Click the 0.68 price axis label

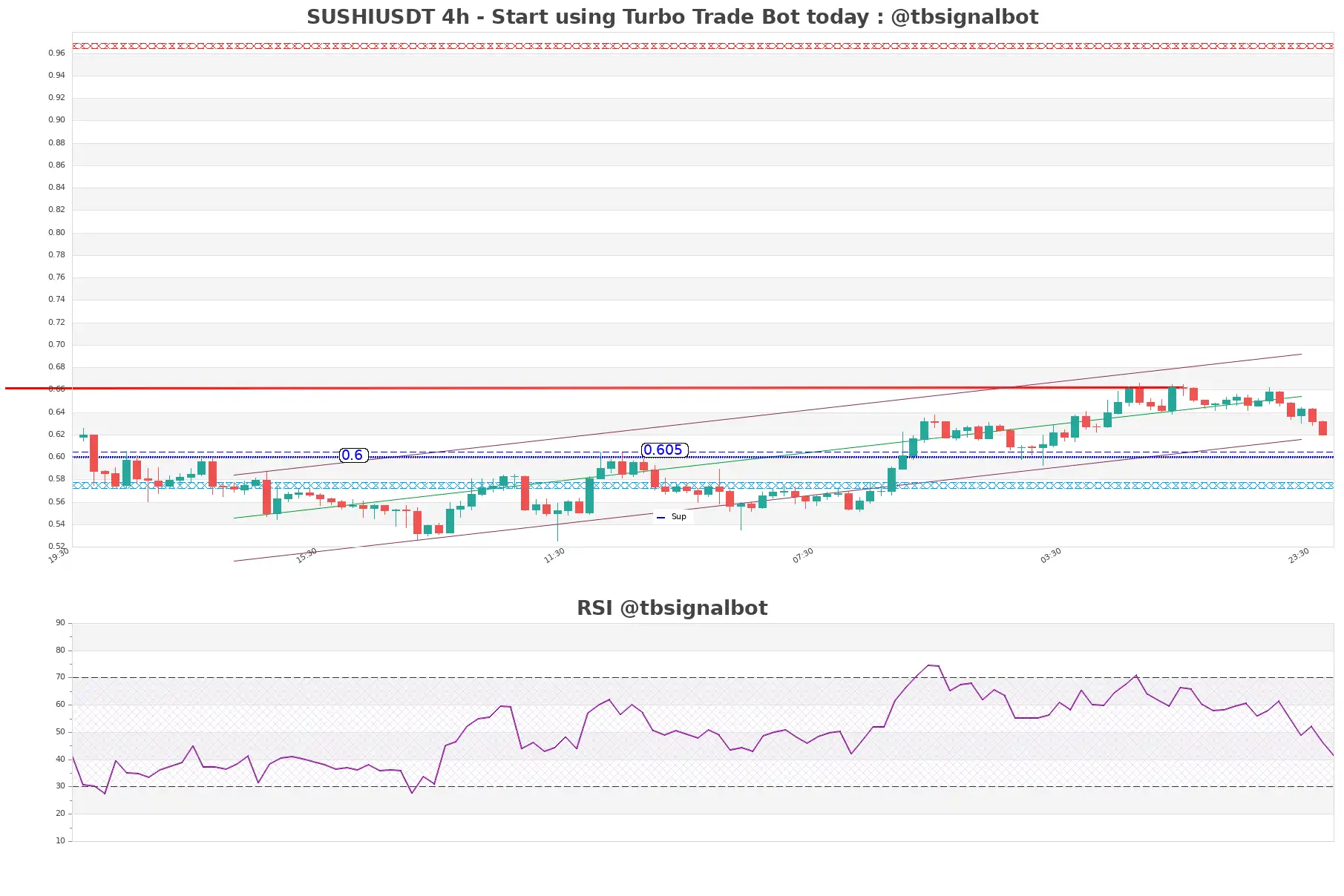click(x=56, y=366)
